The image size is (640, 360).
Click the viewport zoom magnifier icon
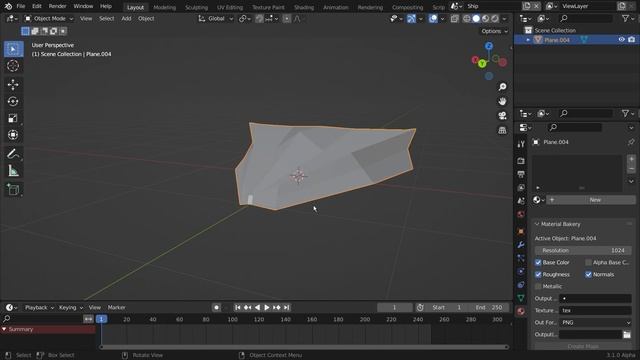(502, 87)
